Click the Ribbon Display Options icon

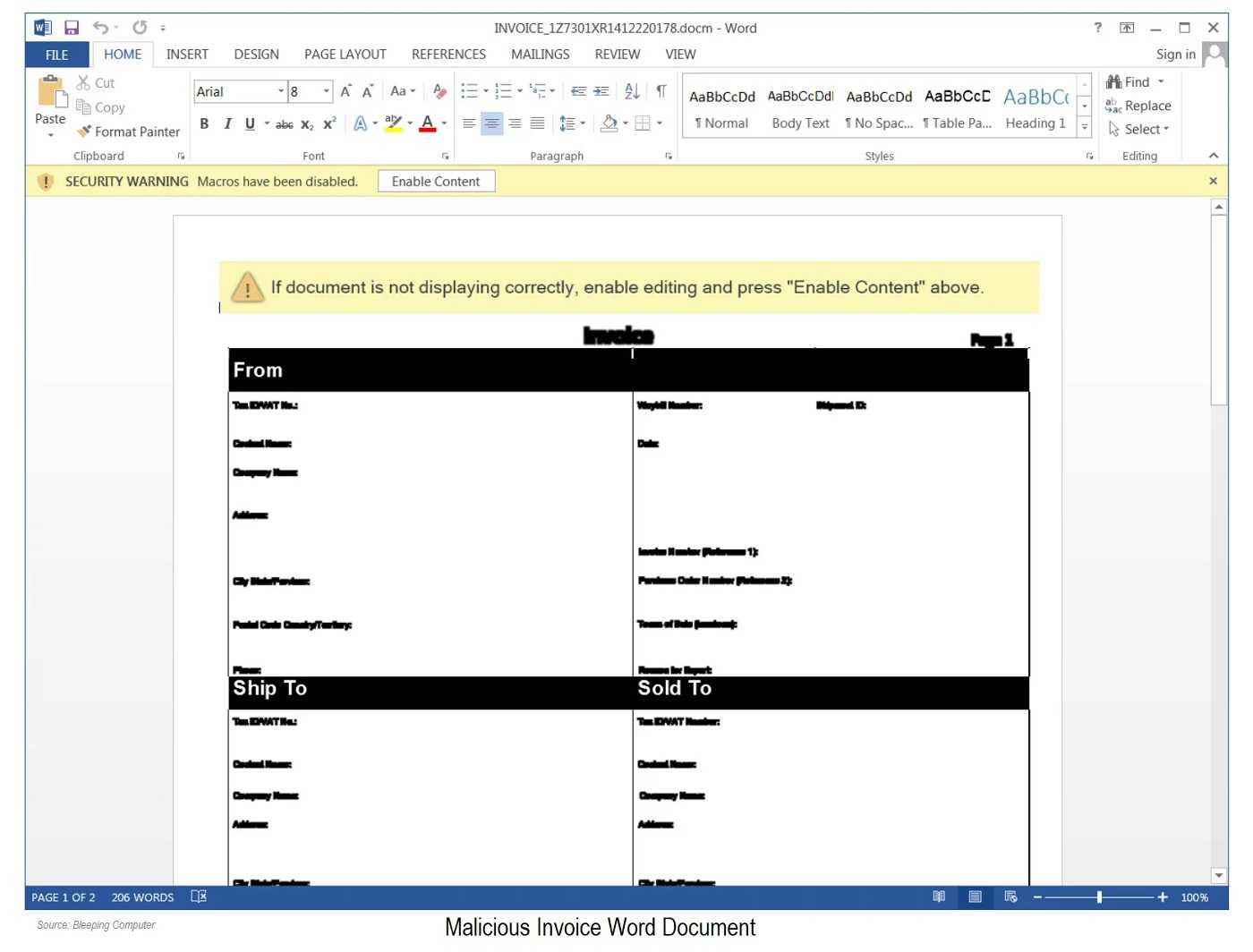1127,28
